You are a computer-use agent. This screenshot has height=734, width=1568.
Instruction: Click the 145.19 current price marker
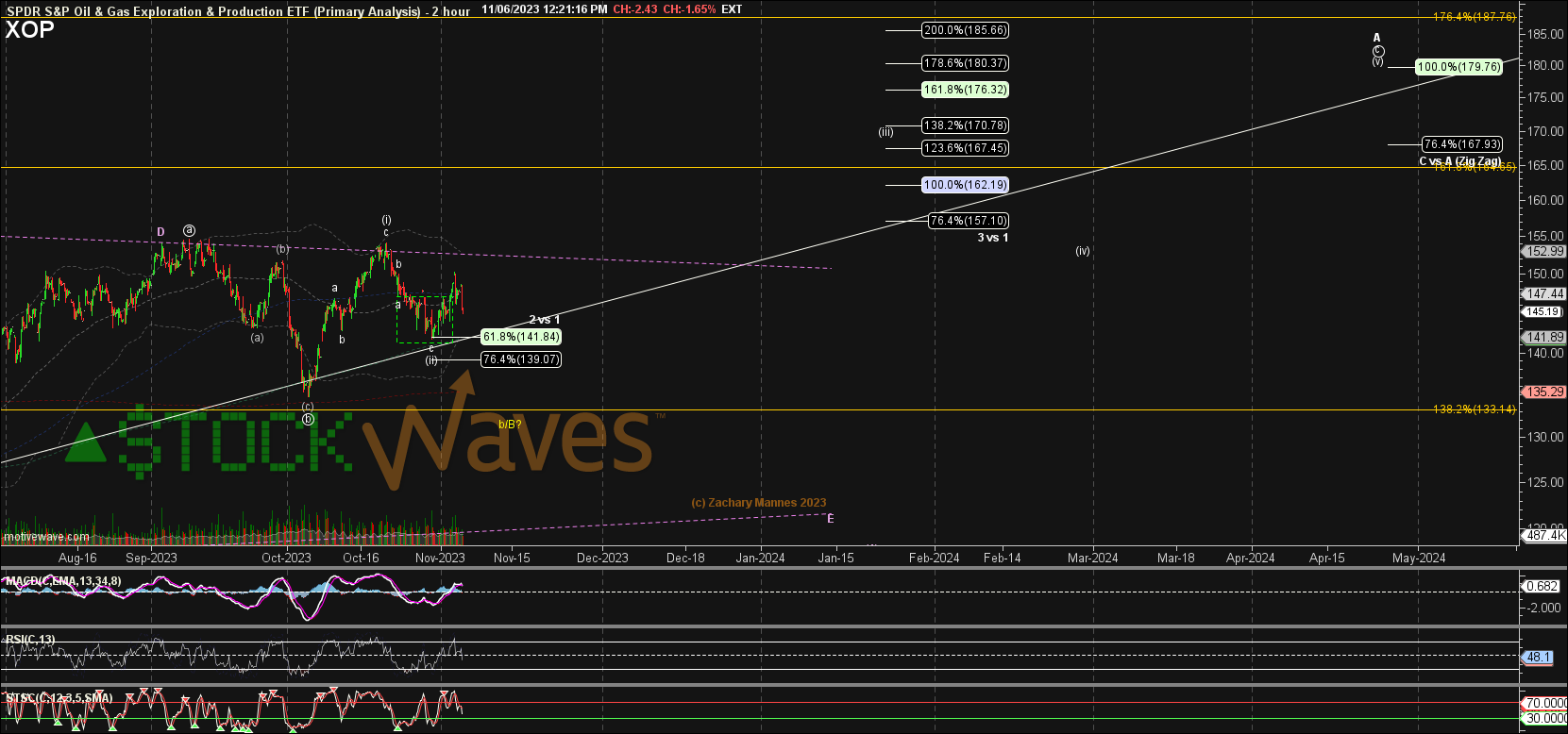point(1543,311)
